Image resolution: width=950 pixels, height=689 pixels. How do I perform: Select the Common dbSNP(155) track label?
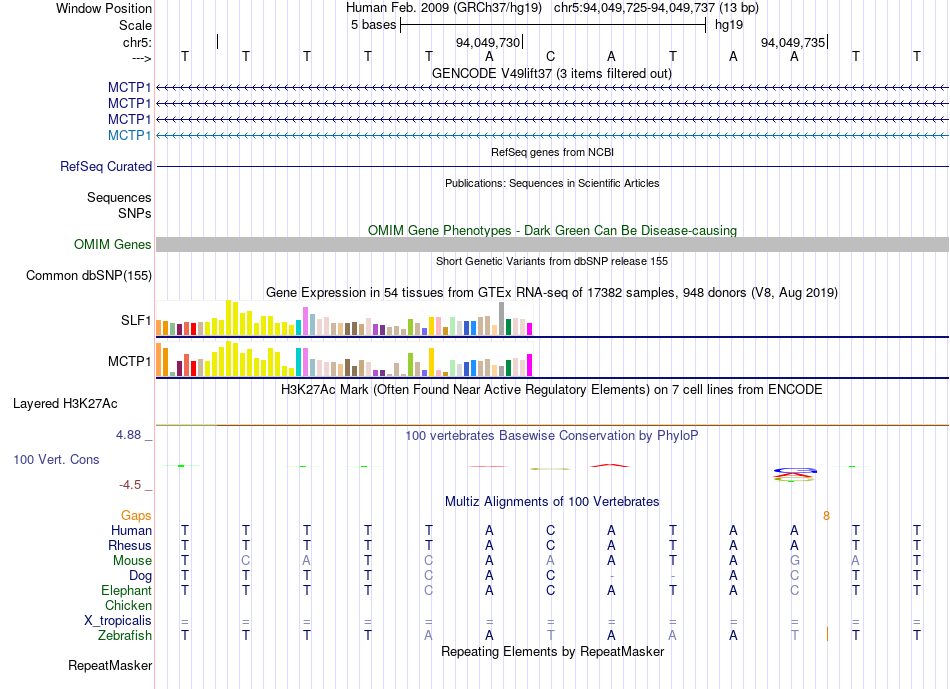tap(89, 275)
